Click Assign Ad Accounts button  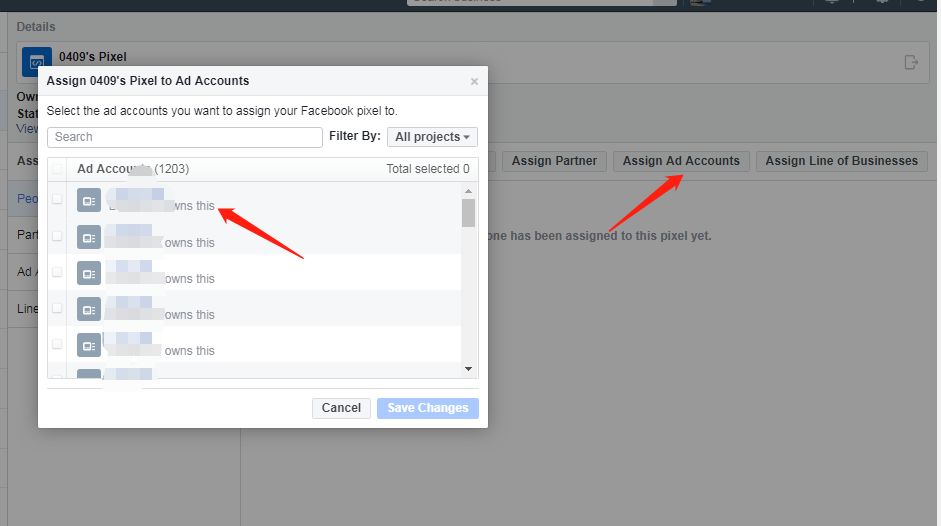click(x=681, y=161)
